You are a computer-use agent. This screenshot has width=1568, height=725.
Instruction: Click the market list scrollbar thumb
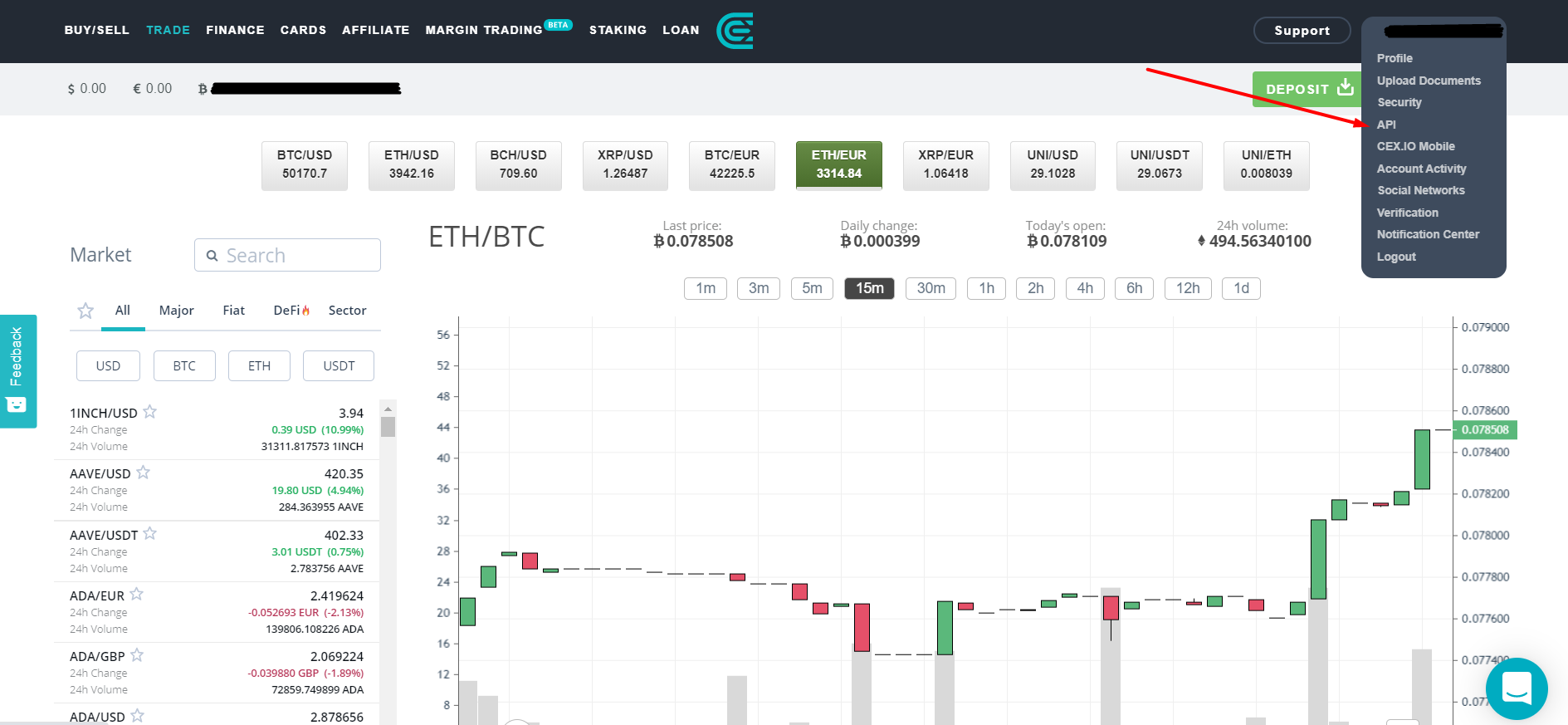tap(388, 427)
